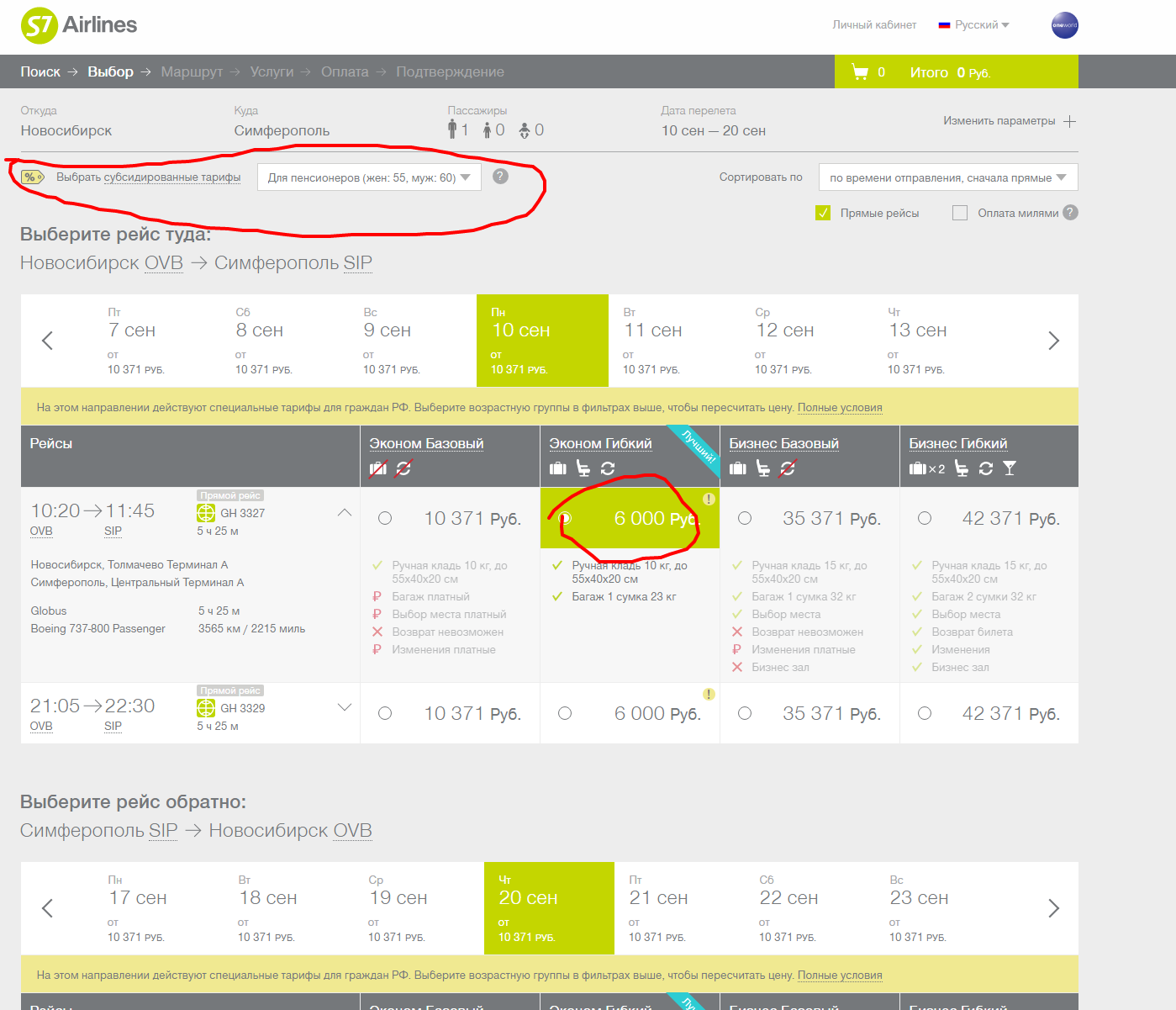Select 10 371 Эконом Базовый for 21:05 flight
Image resolution: width=1176 pixels, height=1010 pixels.
tap(385, 713)
